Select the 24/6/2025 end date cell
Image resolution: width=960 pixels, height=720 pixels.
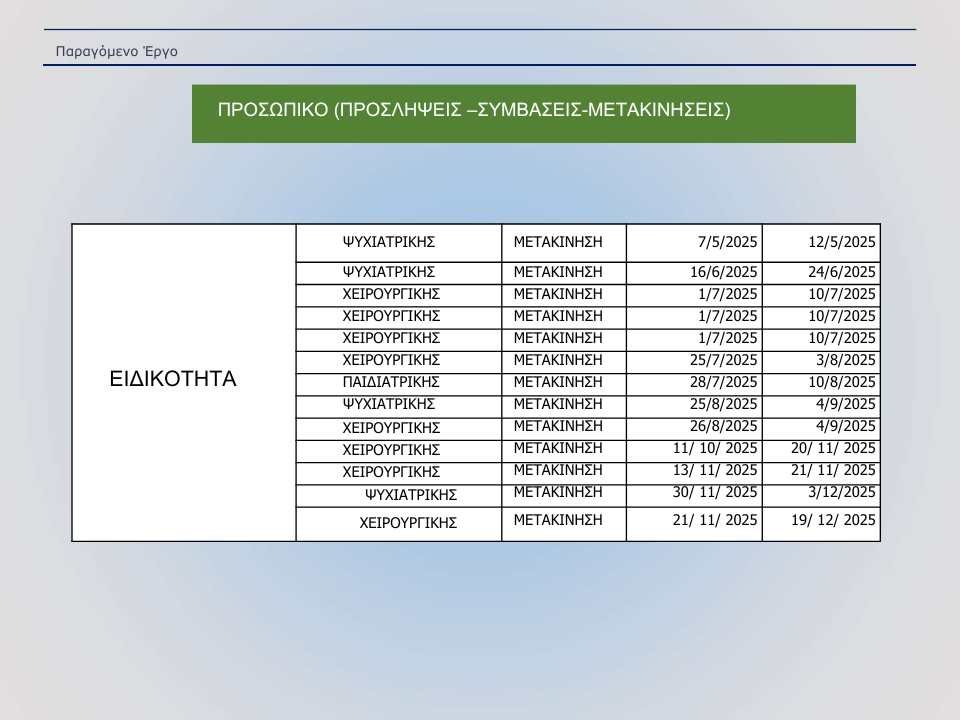point(821,272)
